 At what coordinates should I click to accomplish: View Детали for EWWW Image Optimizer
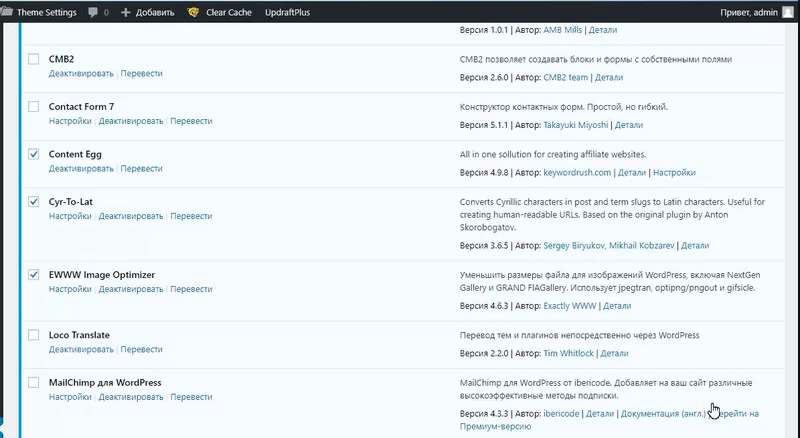pos(617,306)
